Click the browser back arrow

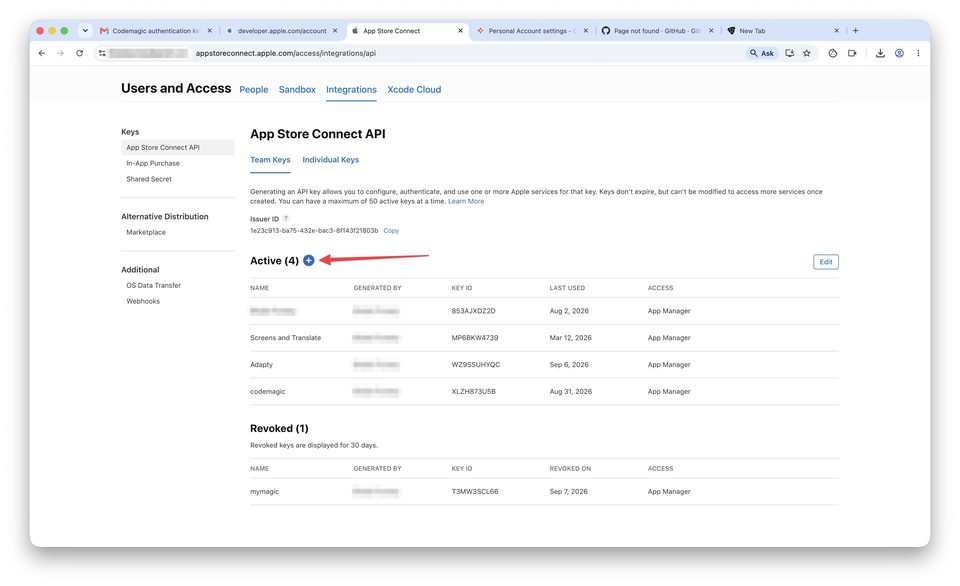click(x=42, y=53)
